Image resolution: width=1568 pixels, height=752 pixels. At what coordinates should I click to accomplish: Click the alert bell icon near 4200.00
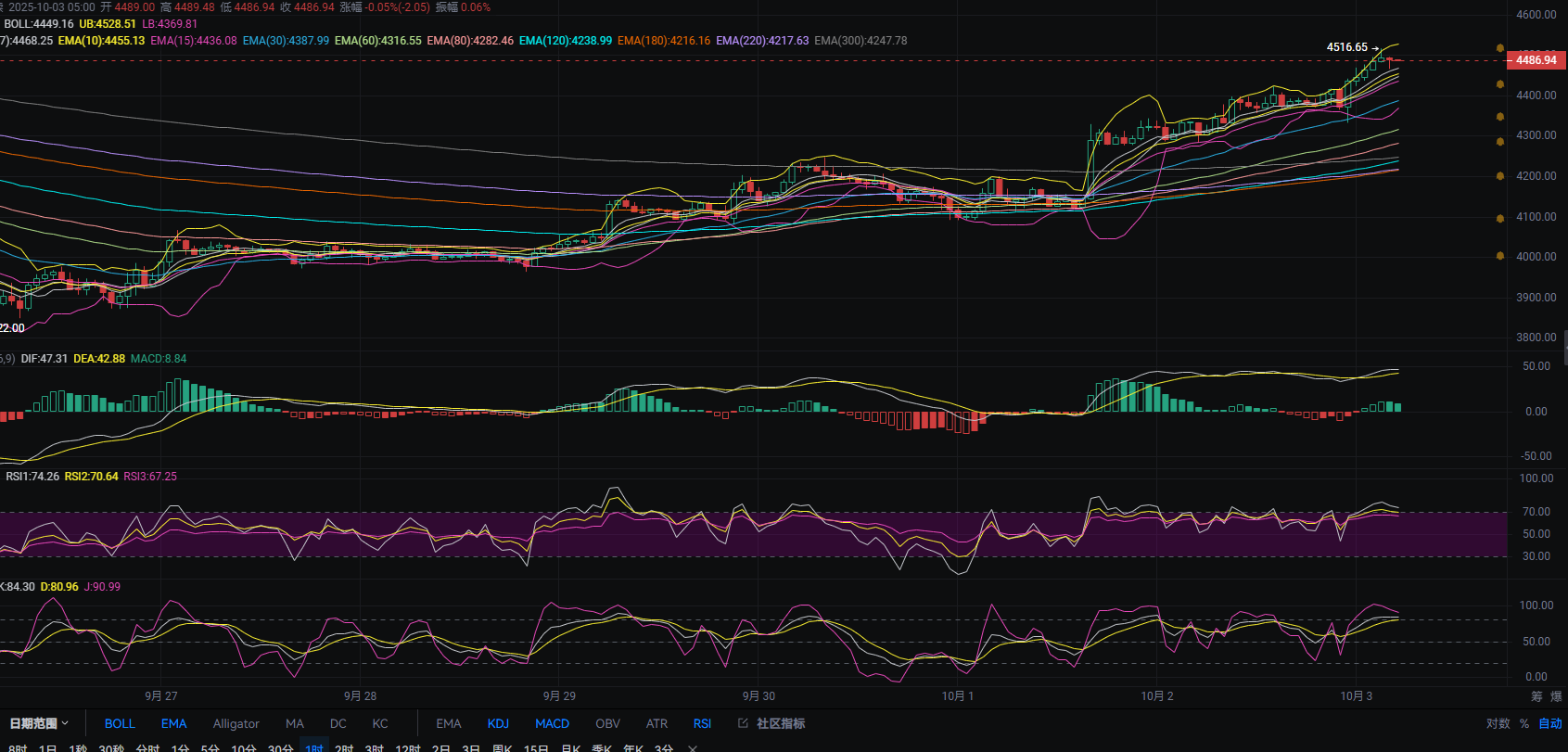(1500, 175)
